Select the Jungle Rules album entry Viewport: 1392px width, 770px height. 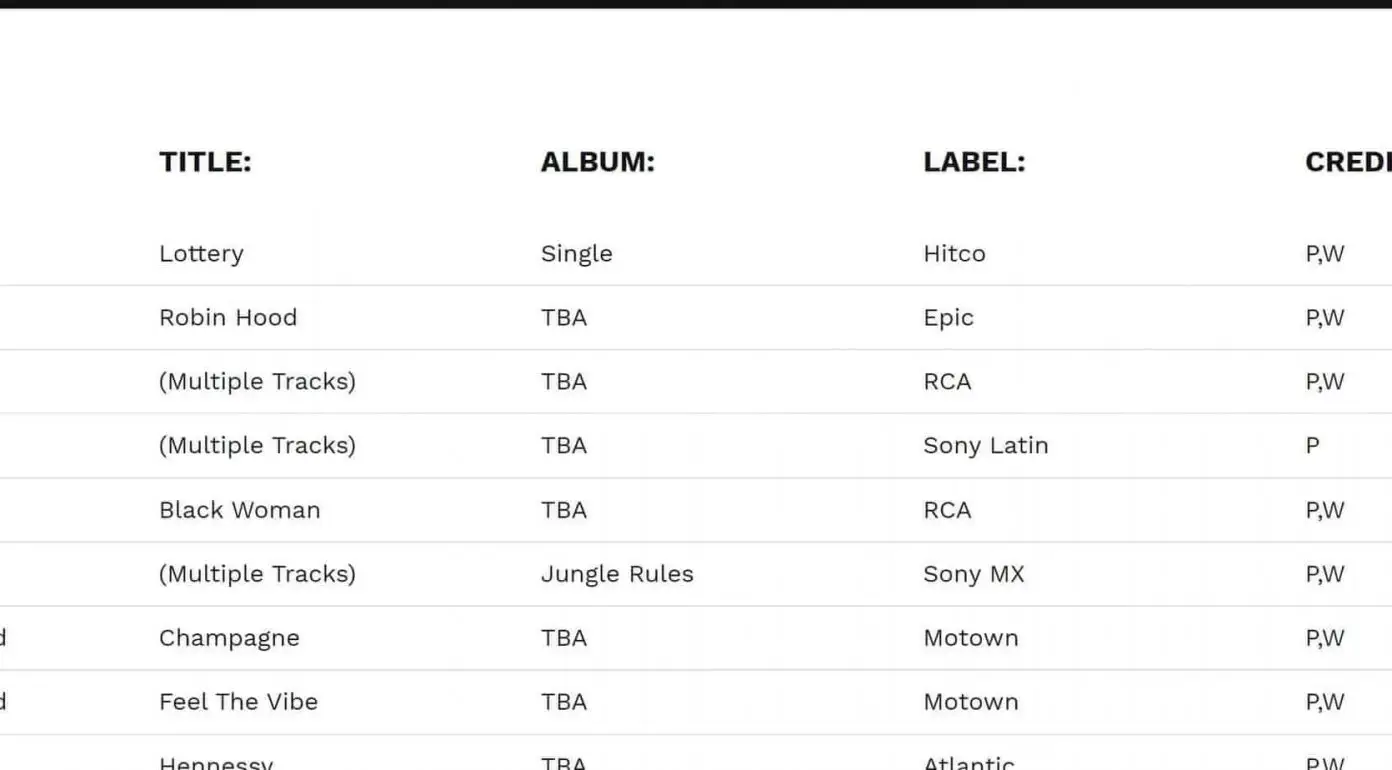pyautogui.click(x=617, y=574)
